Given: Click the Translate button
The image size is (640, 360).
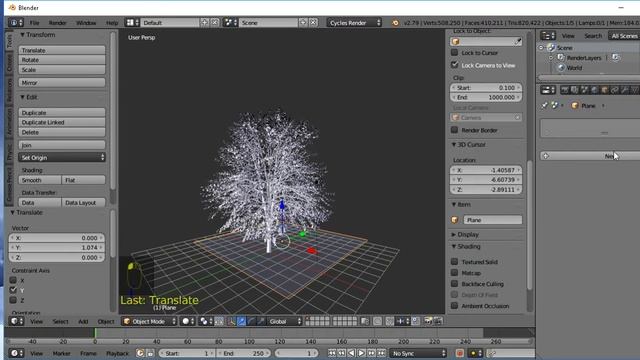Looking at the screenshot, I should pyautogui.click(x=62, y=50).
